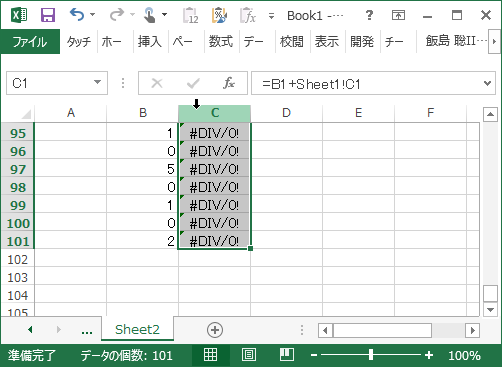Select row 95 header
The height and width of the screenshot is (367, 502).
pos(18,133)
